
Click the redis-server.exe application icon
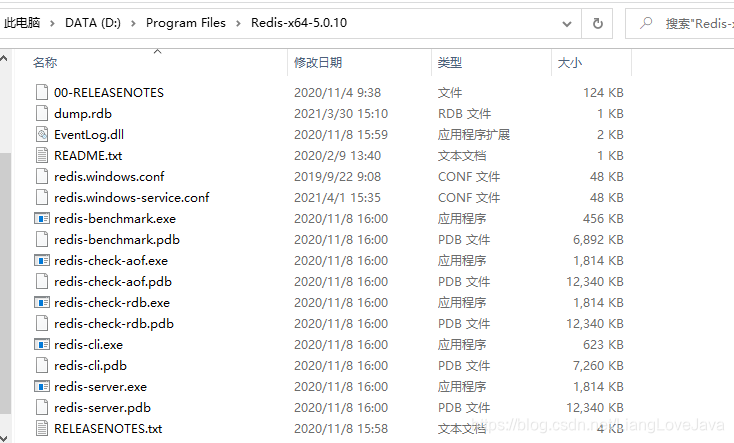point(42,386)
